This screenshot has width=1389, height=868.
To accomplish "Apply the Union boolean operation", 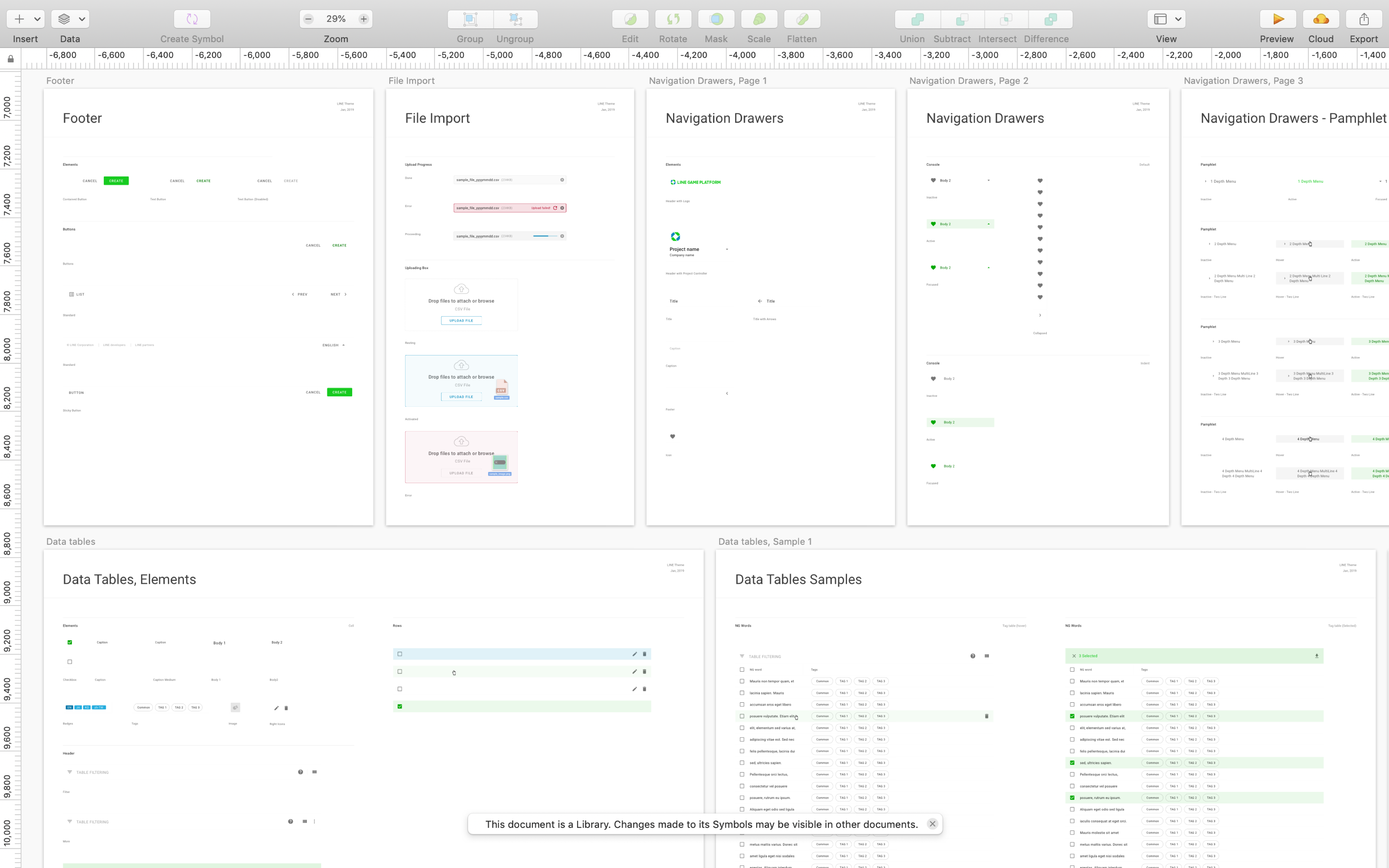I will (918, 19).
